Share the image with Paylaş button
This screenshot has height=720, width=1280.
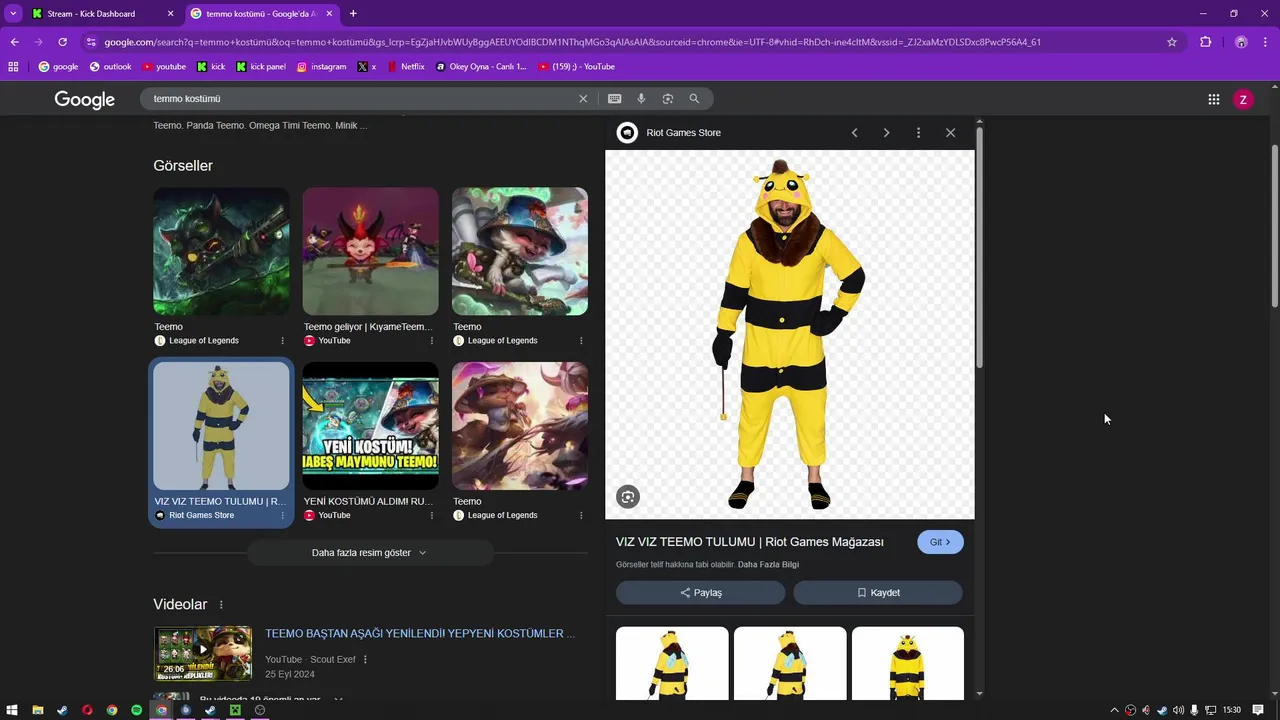click(x=700, y=593)
